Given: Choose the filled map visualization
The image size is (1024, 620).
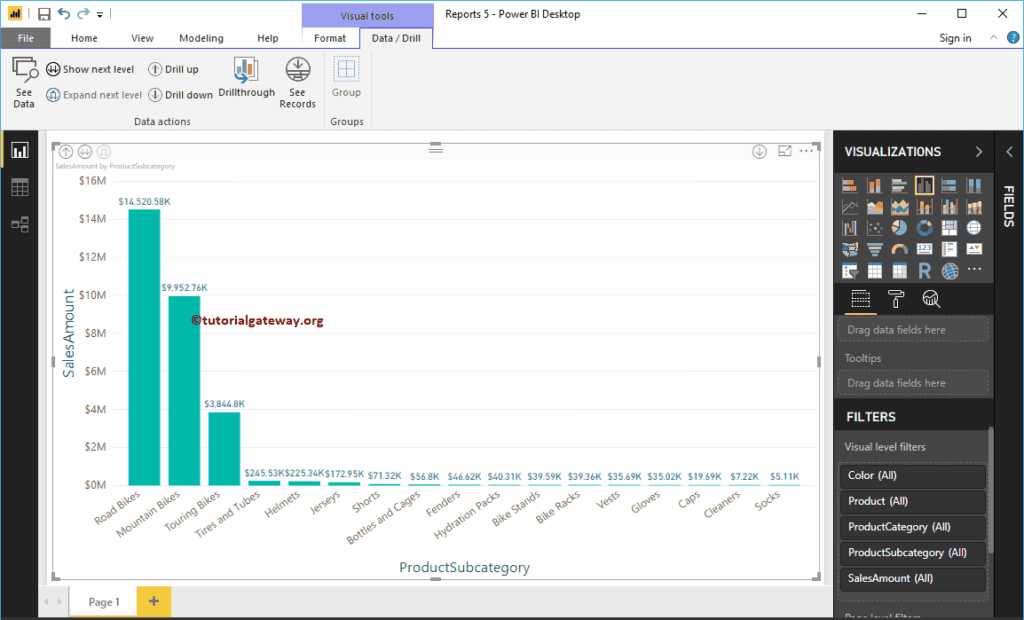Looking at the screenshot, I should click(x=850, y=249).
